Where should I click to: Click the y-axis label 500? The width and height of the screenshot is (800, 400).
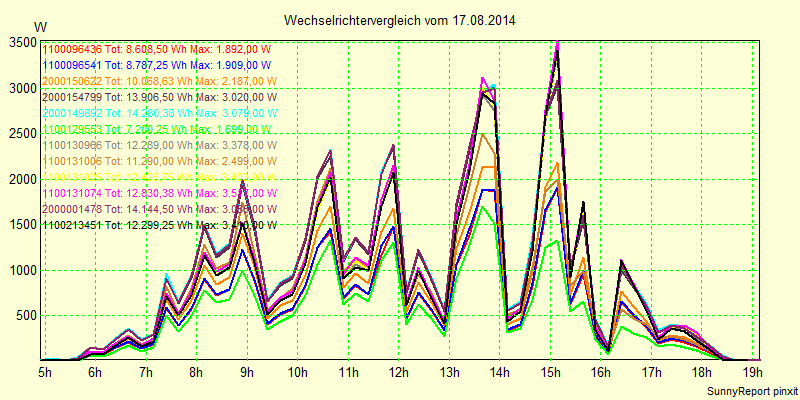click(x=27, y=316)
